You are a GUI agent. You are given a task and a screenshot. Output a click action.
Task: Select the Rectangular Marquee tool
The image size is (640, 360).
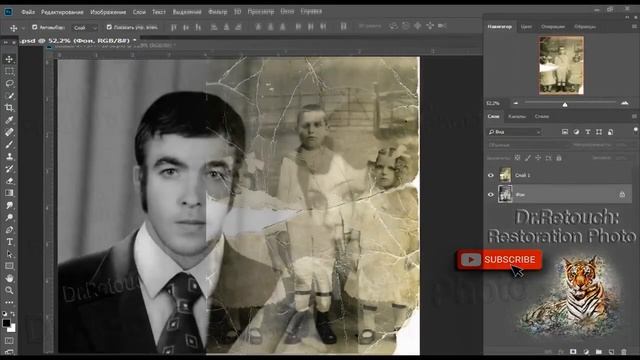(9, 71)
